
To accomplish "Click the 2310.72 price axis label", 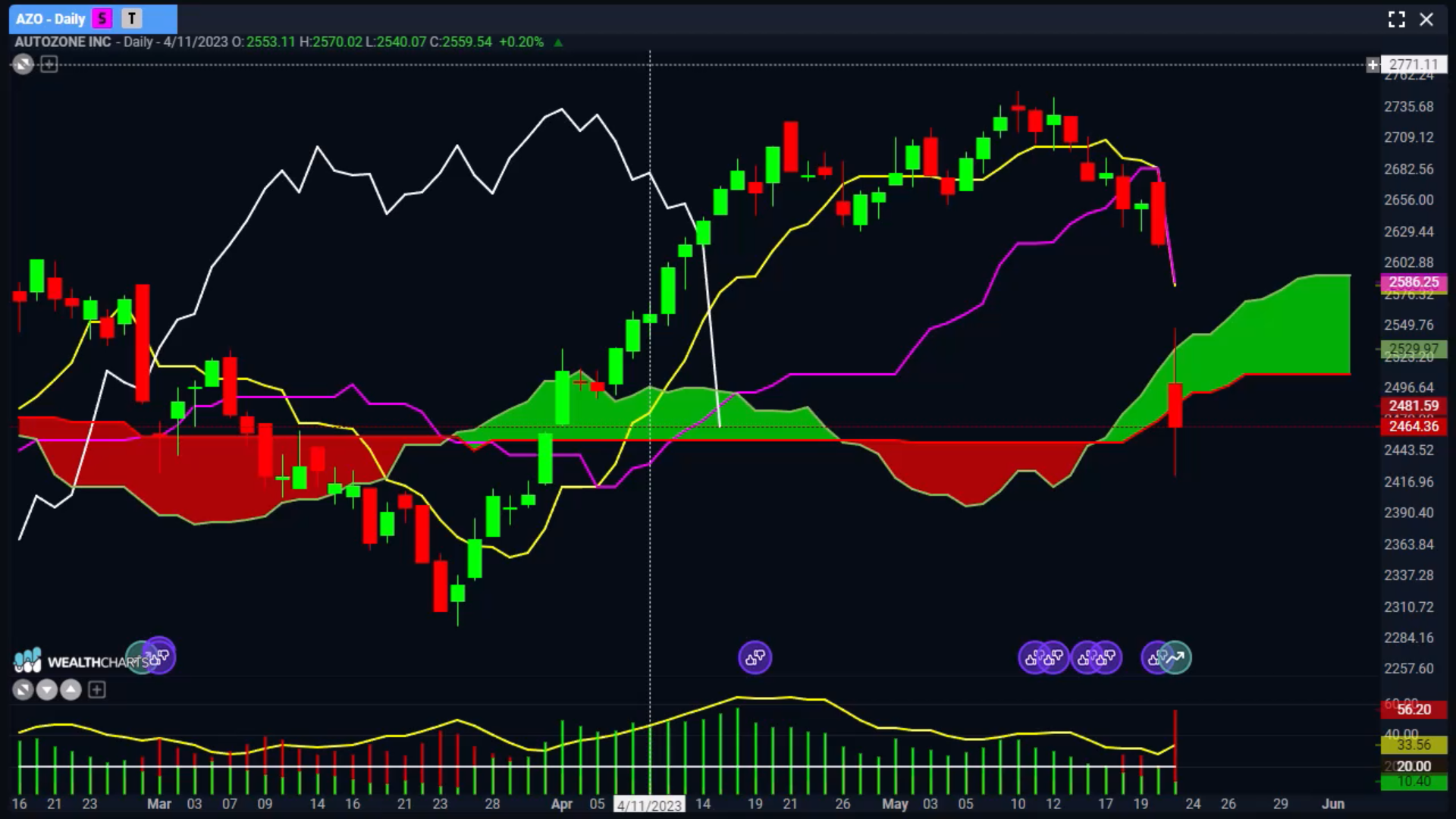I will click(1409, 607).
